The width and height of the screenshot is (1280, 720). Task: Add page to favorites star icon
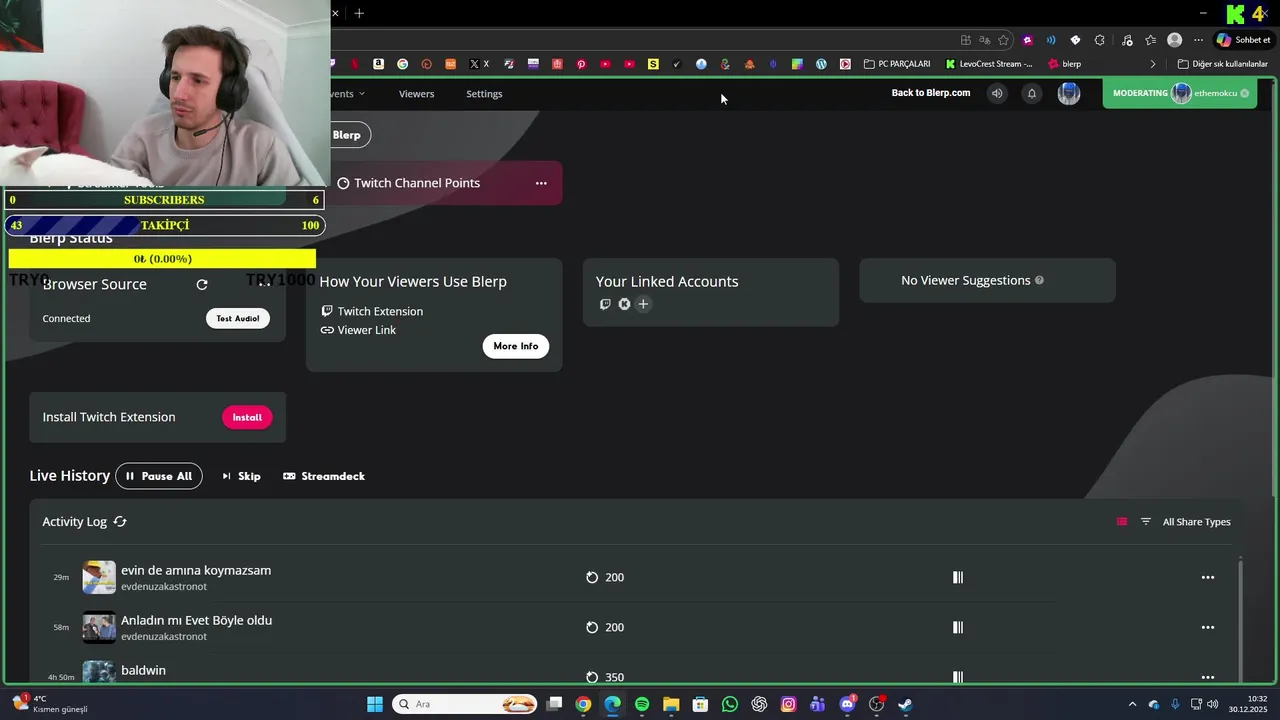[1003, 40]
